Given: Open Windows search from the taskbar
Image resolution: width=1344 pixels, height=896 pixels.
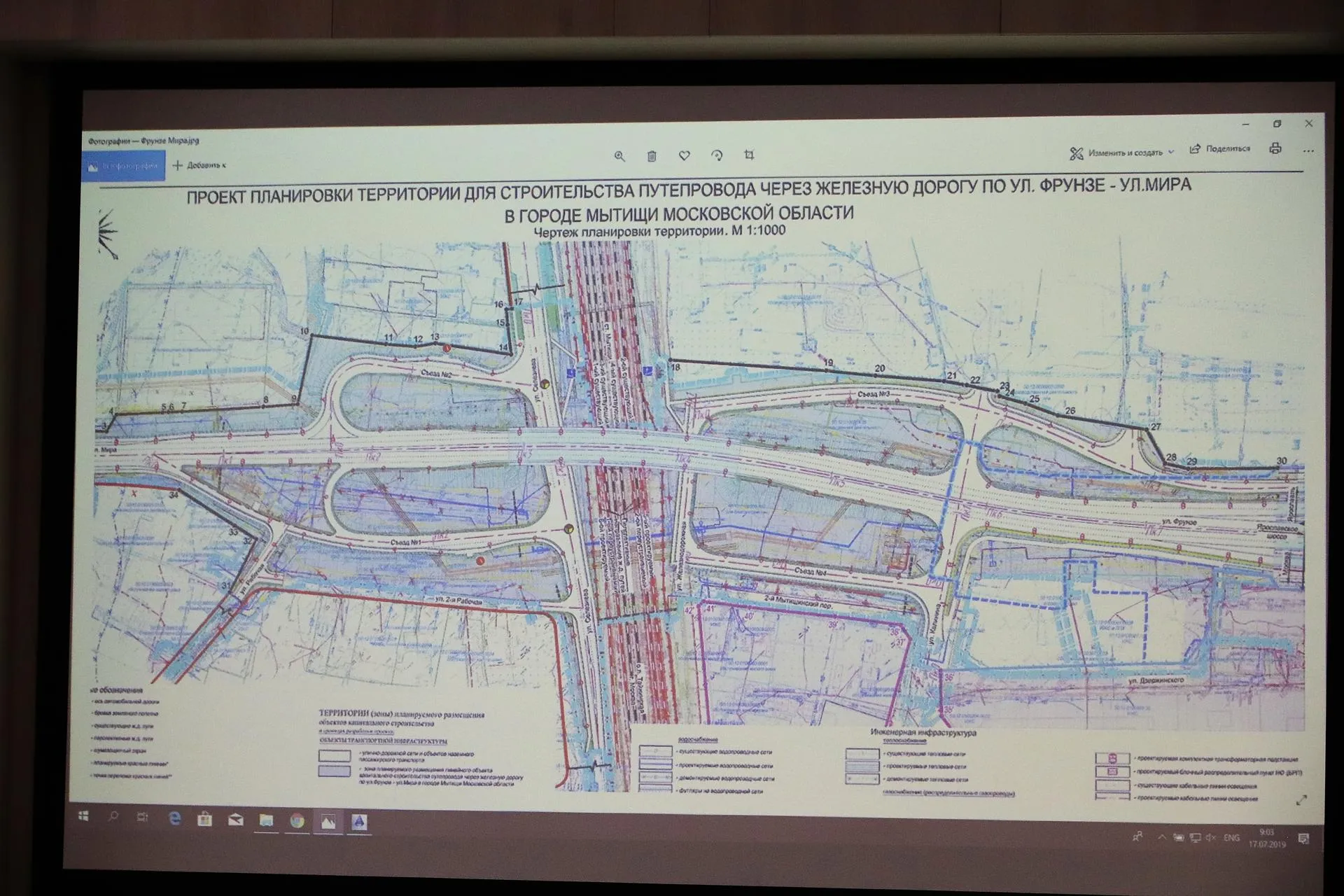Looking at the screenshot, I should (x=113, y=817).
